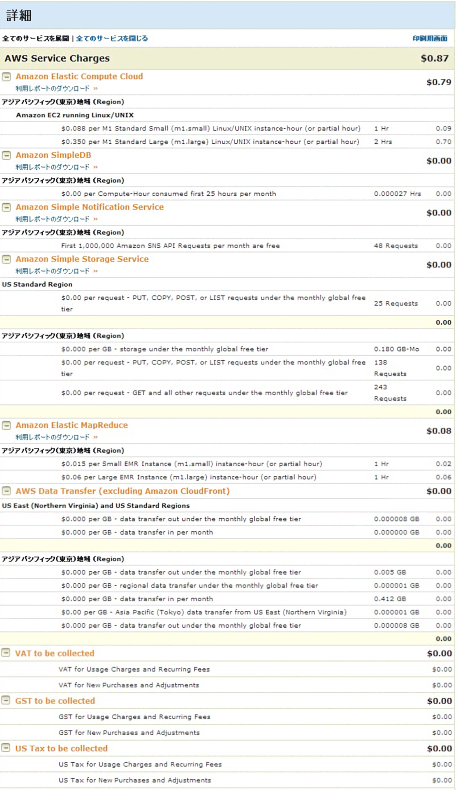460x790 pixels.
Task: Open the Amazon Simple Notification Service heading
Action: point(90,207)
